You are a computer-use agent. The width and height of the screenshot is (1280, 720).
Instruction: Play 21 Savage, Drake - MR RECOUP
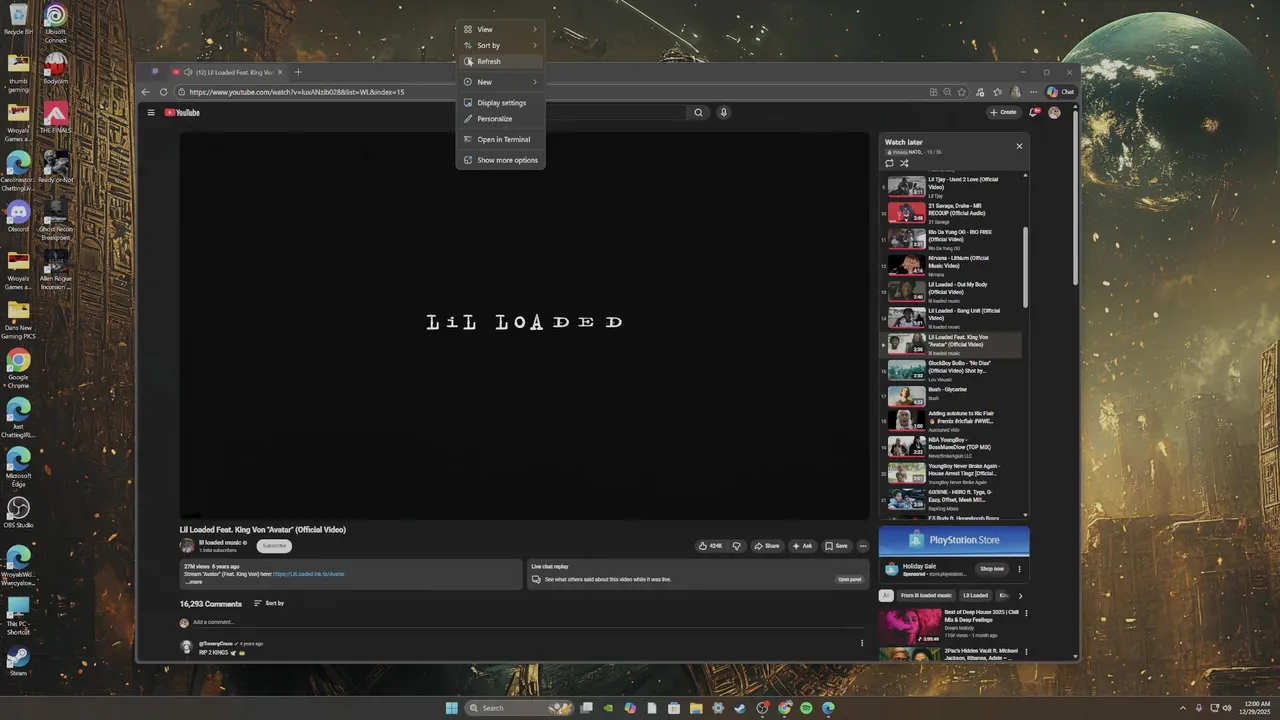pos(950,213)
